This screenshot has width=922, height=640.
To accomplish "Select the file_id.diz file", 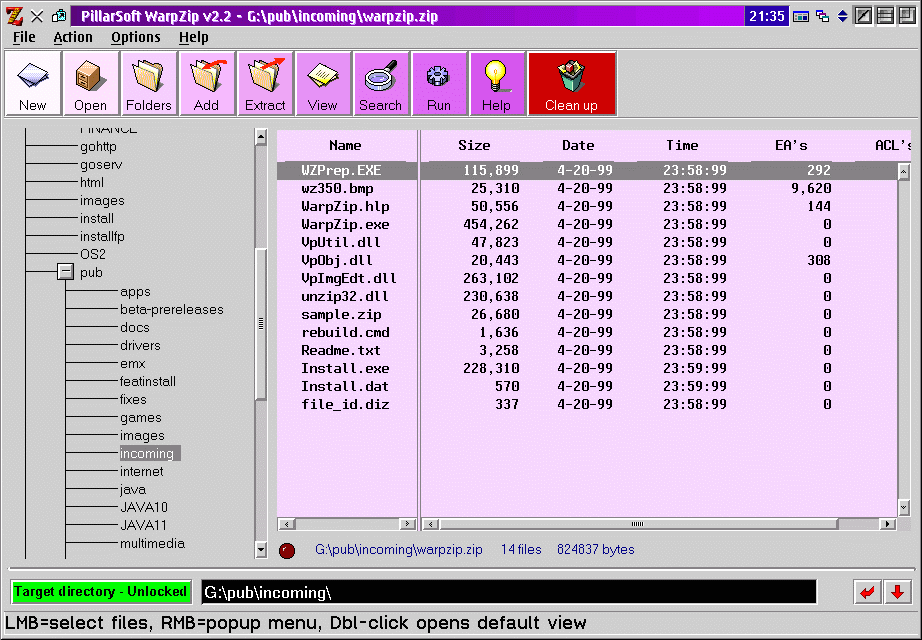I will tap(345, 404).
